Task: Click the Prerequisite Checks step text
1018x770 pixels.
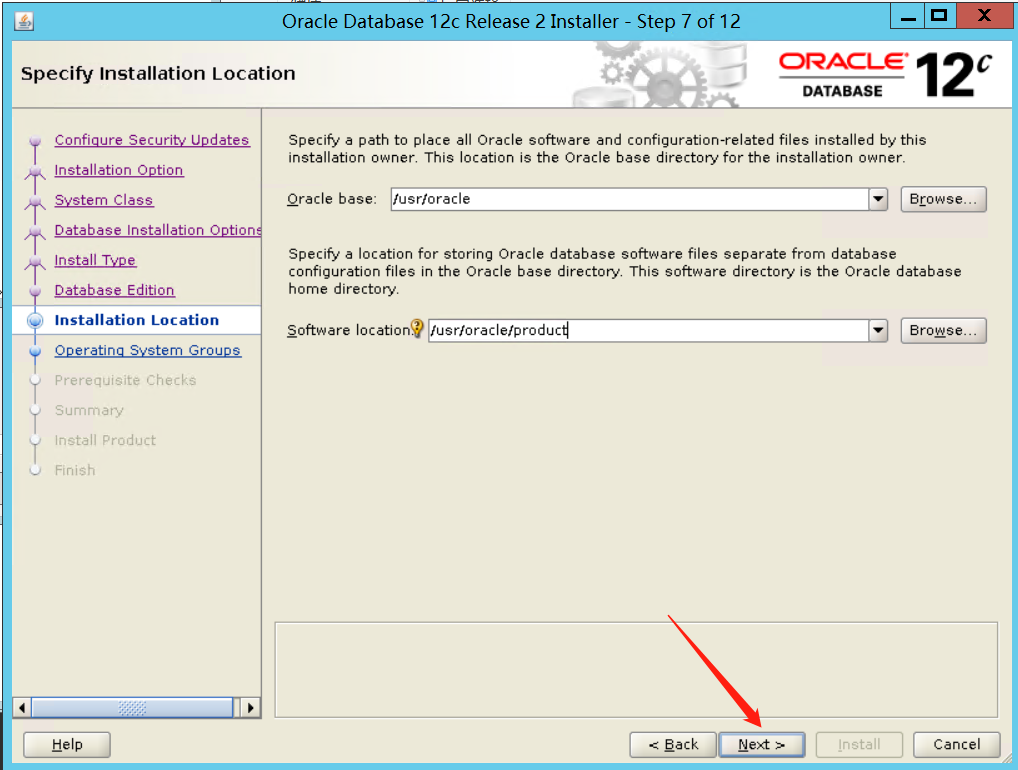Action: (x=125, y=380)
